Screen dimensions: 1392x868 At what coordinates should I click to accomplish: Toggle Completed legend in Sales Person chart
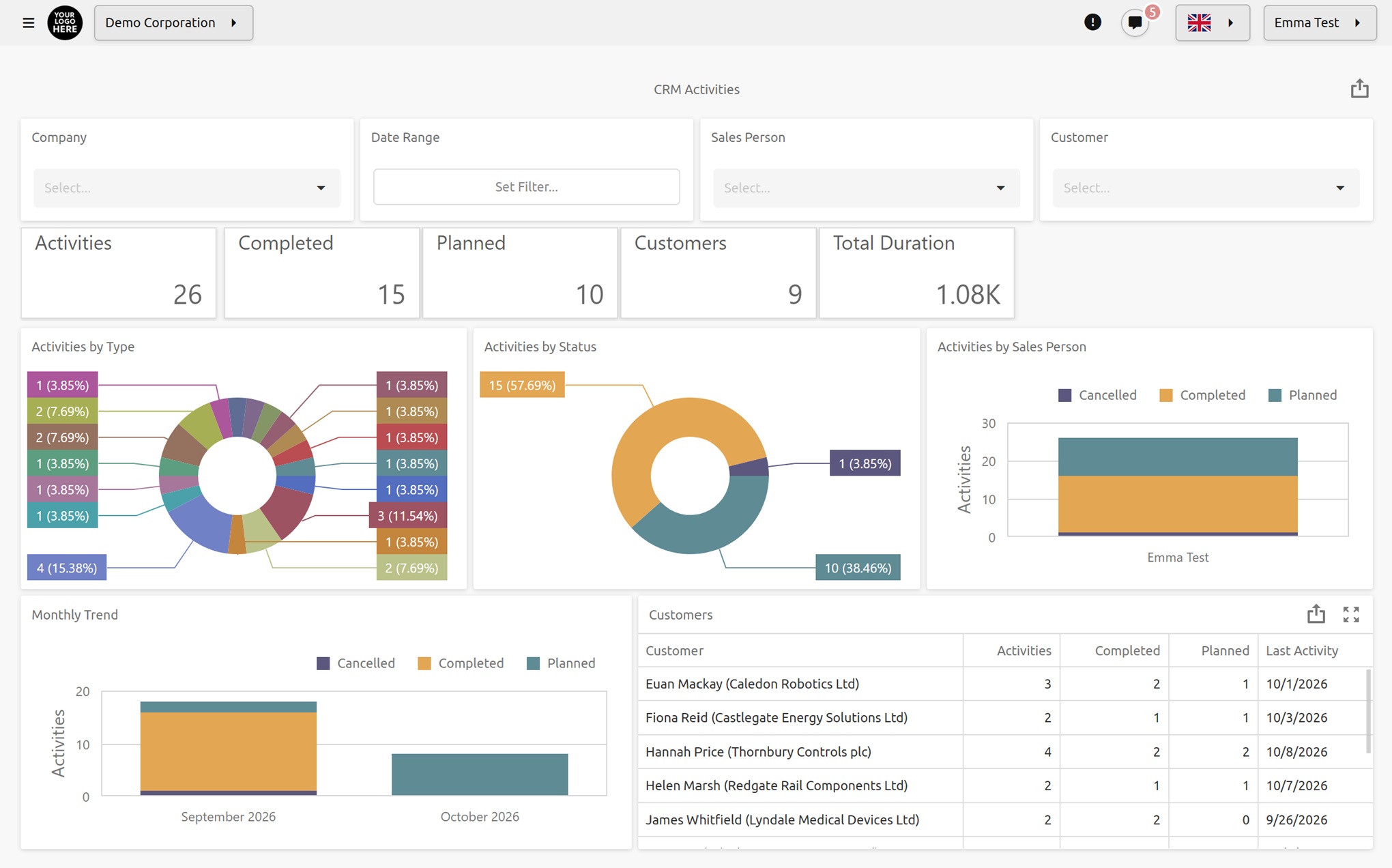1202,395
